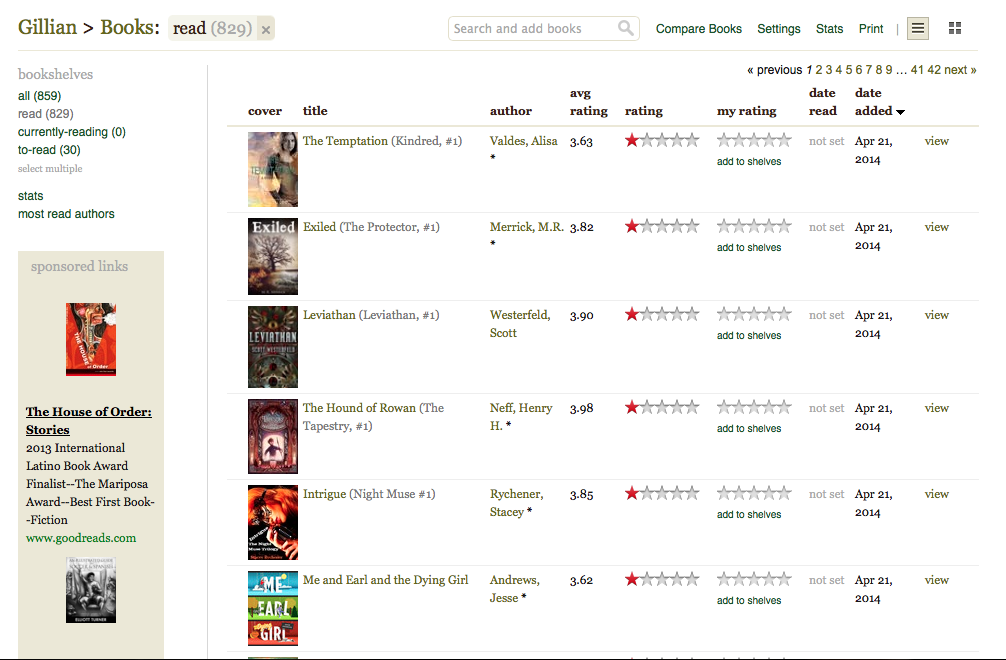The height and width of the screenshot is (660, 1006).
Task: Add Intrigue to shelves
Action: click(x=749, y=514)
